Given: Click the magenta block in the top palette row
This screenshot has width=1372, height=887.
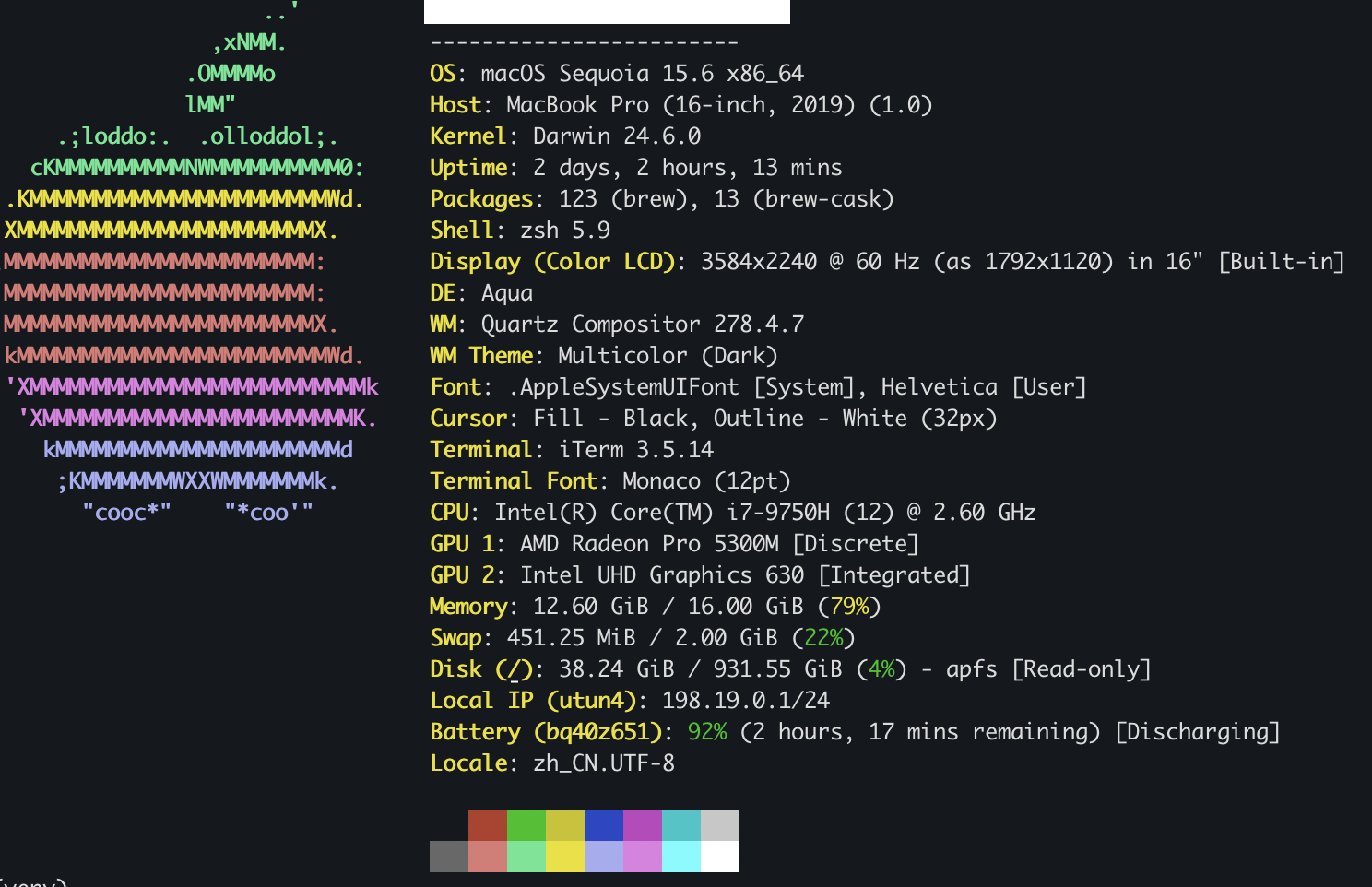Looking at the screenshot, I should coord(643,825).
